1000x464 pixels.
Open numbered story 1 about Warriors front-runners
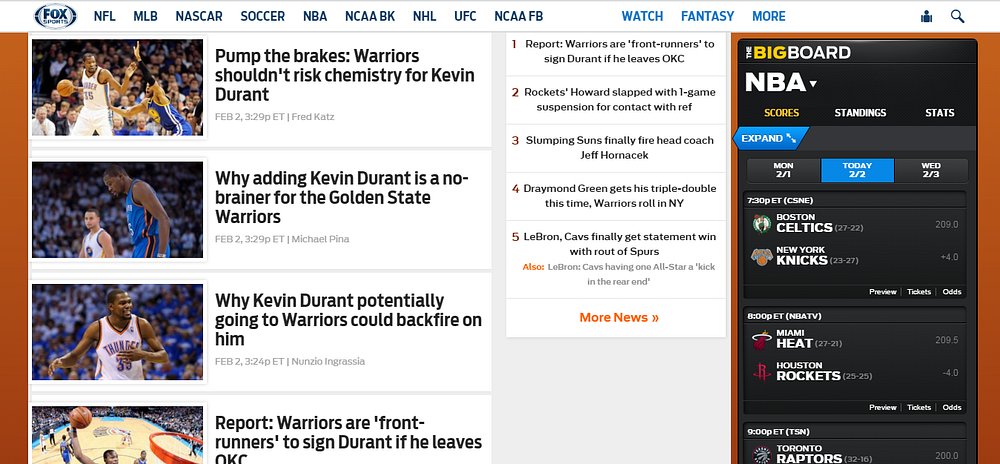coord(619,52)
